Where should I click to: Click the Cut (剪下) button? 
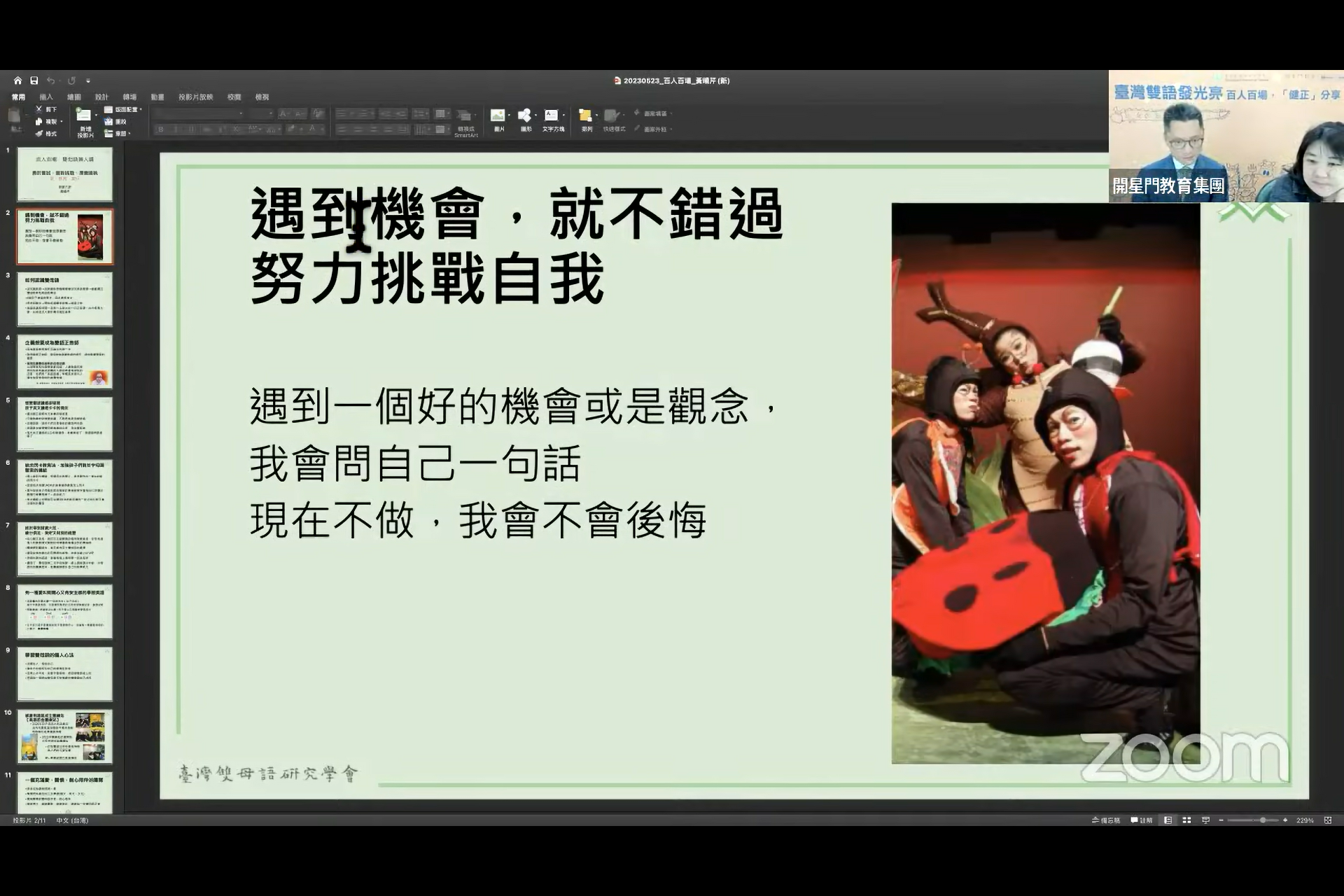[x=46, y=109]
